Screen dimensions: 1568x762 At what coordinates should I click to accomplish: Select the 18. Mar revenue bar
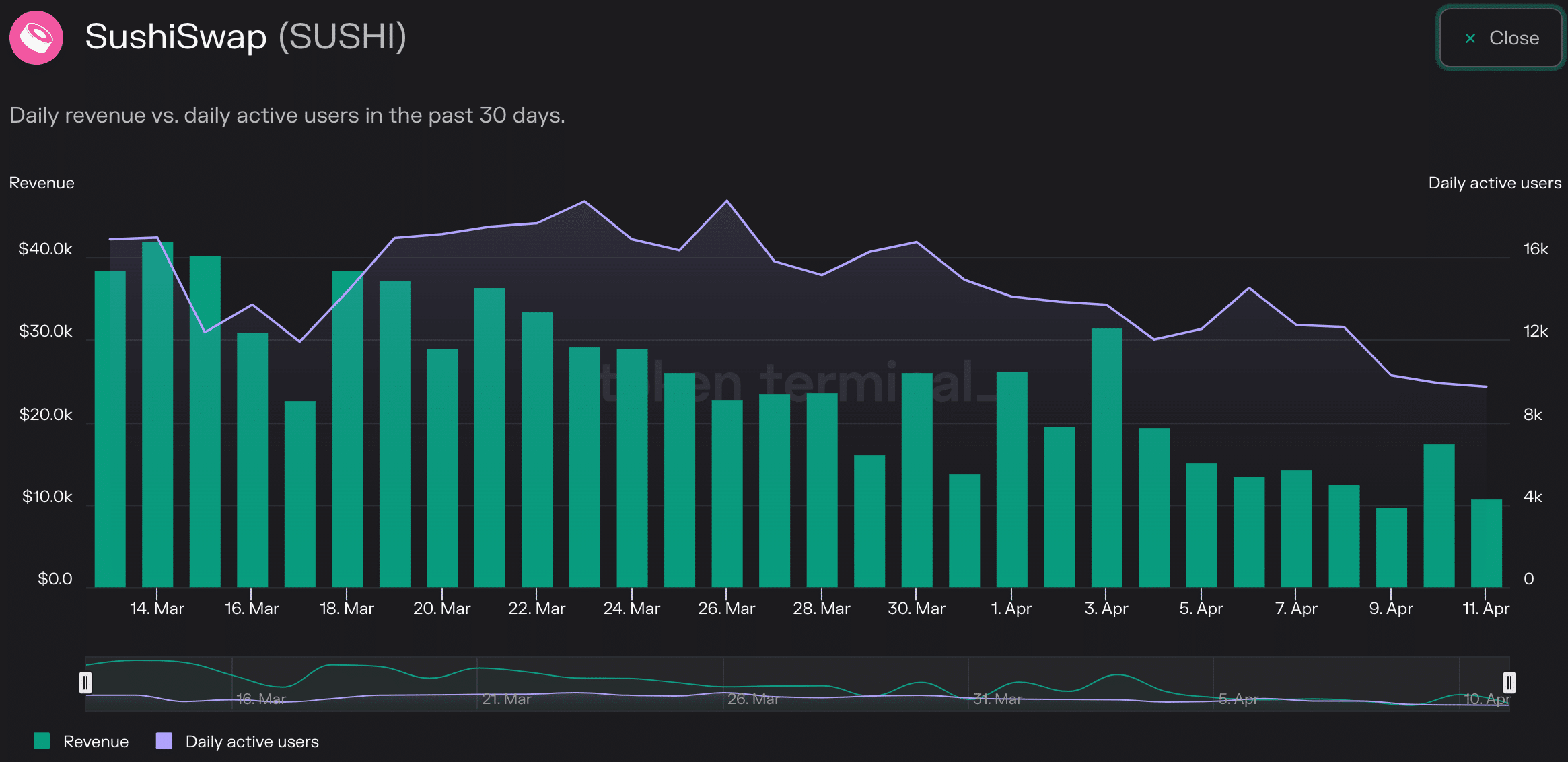pyautogui.click(x=347, y=429)
